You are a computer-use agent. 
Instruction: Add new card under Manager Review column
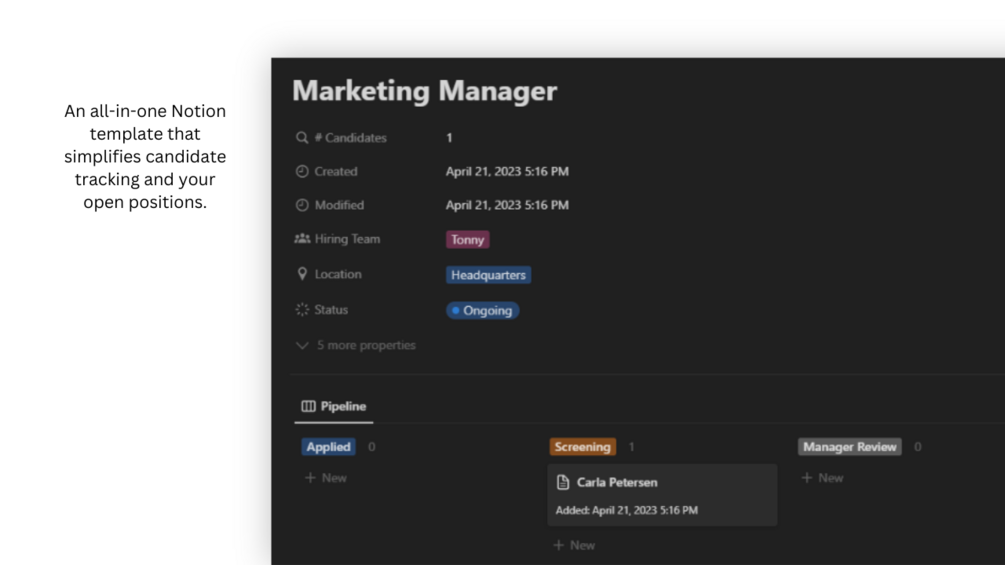pos(822,478)
